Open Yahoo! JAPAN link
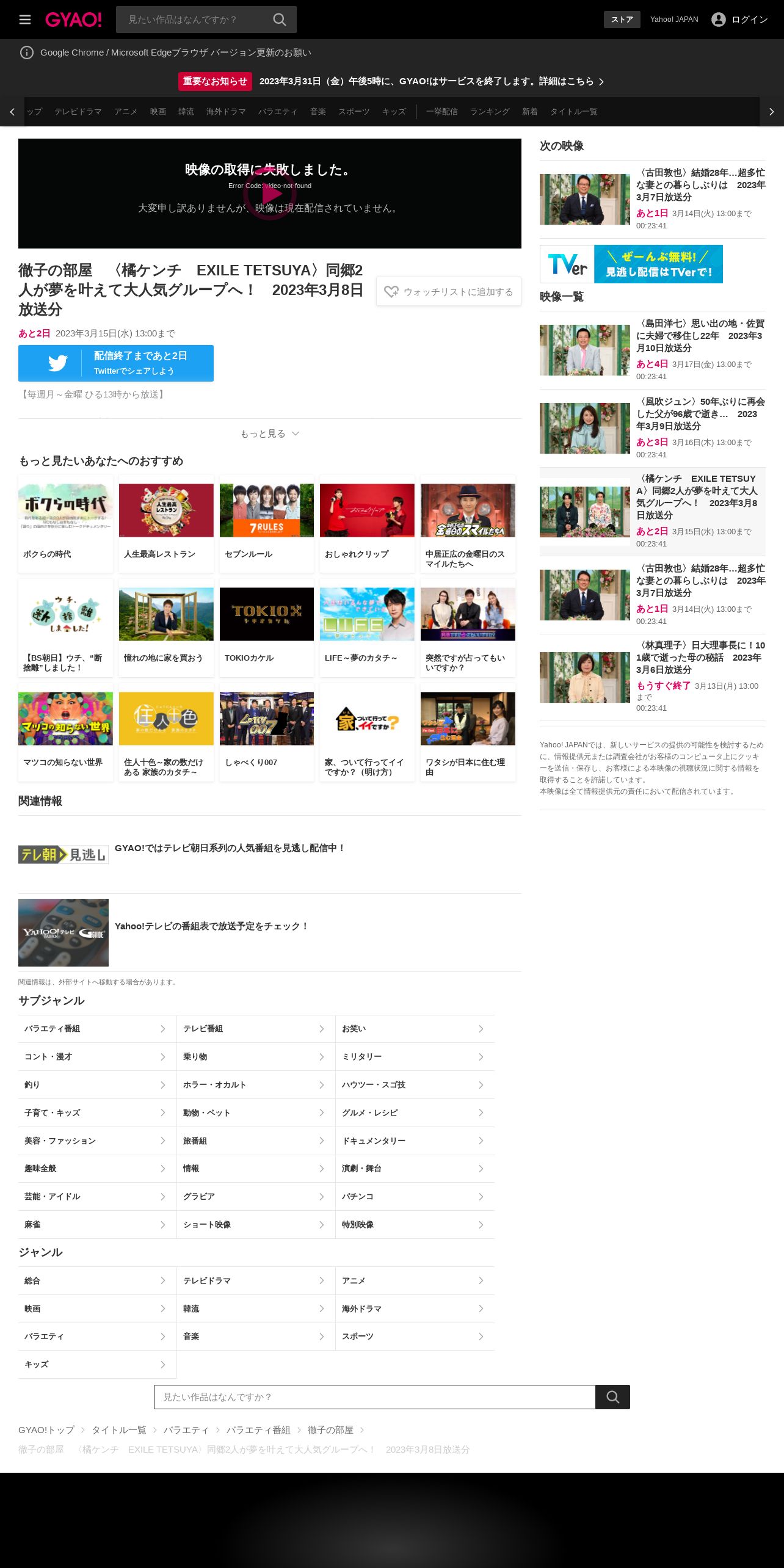Viewport: 784px width, 1568px height. point(674,20)
